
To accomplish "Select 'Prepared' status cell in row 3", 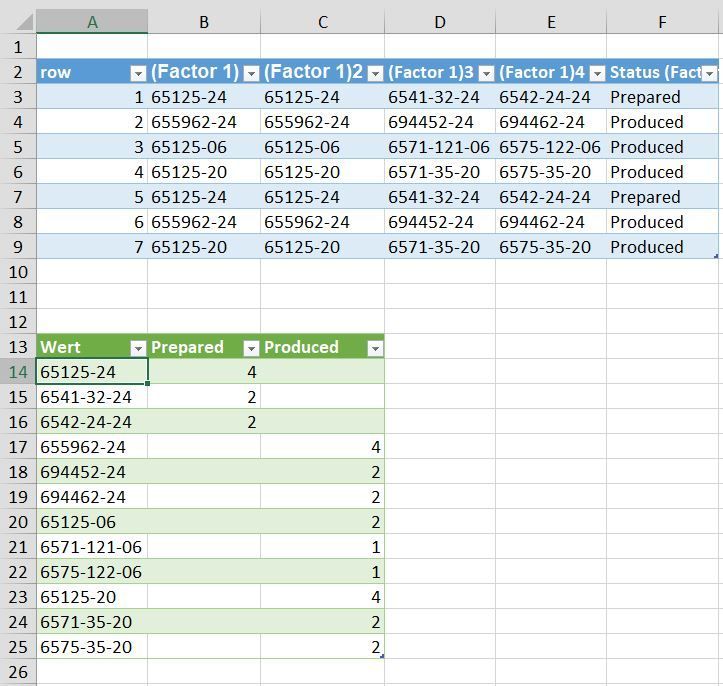I will pos(663,97).
